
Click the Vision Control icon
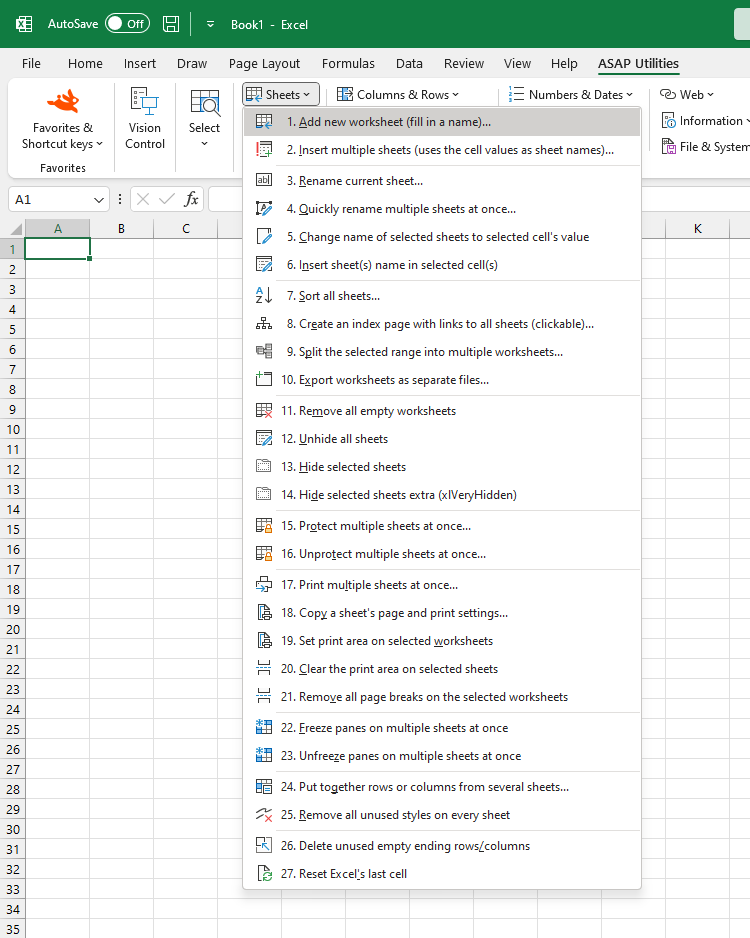click(x=145, y=101)
